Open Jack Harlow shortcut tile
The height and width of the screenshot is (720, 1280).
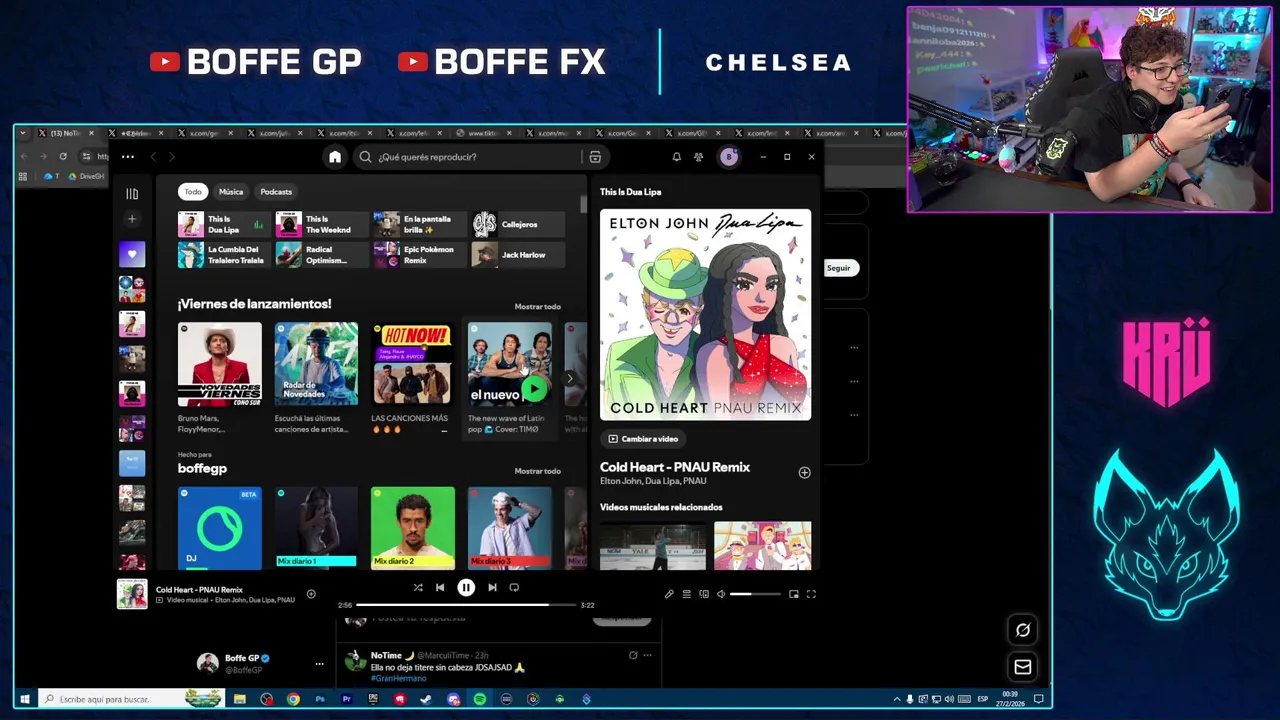point(517,255)
